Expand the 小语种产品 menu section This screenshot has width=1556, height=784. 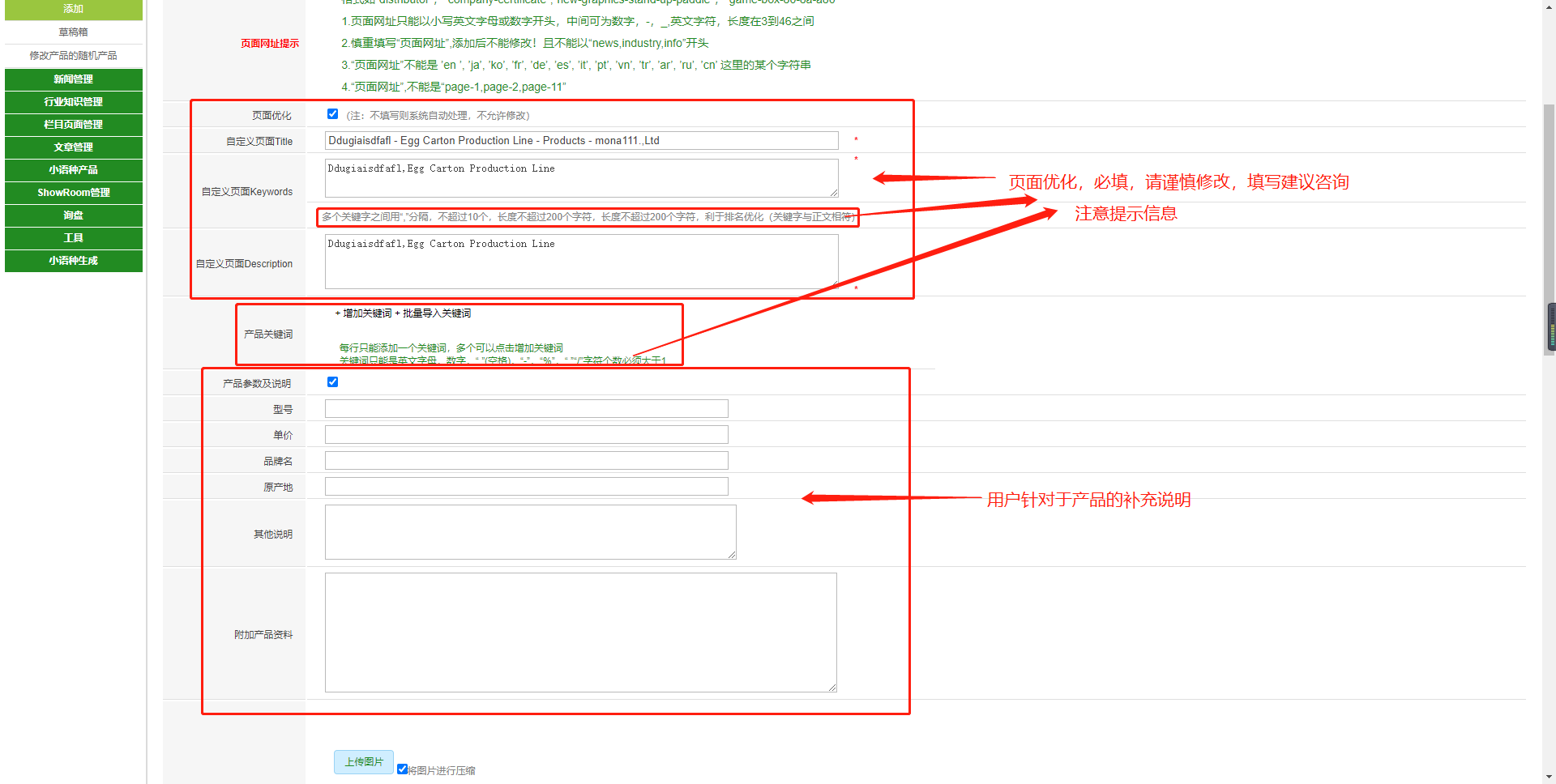click(74, 170)
